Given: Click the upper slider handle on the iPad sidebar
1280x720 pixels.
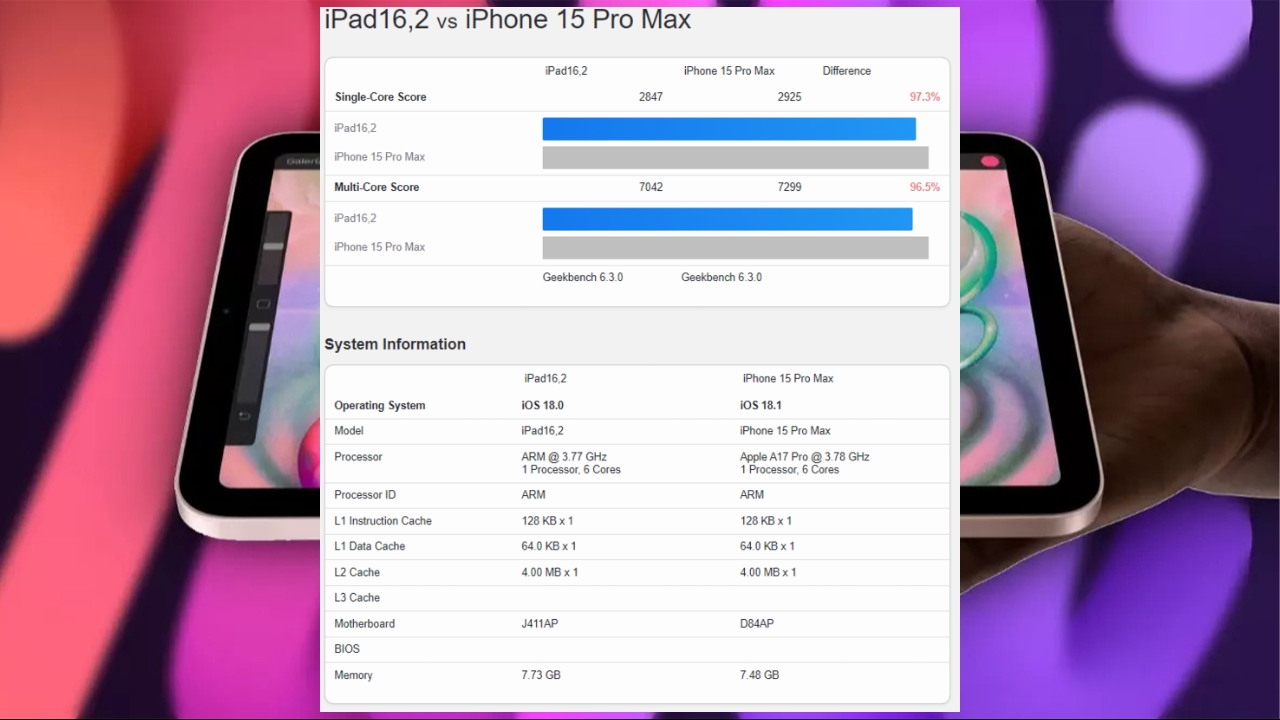Looking at the screenshot, I should (x=273, y=246).
